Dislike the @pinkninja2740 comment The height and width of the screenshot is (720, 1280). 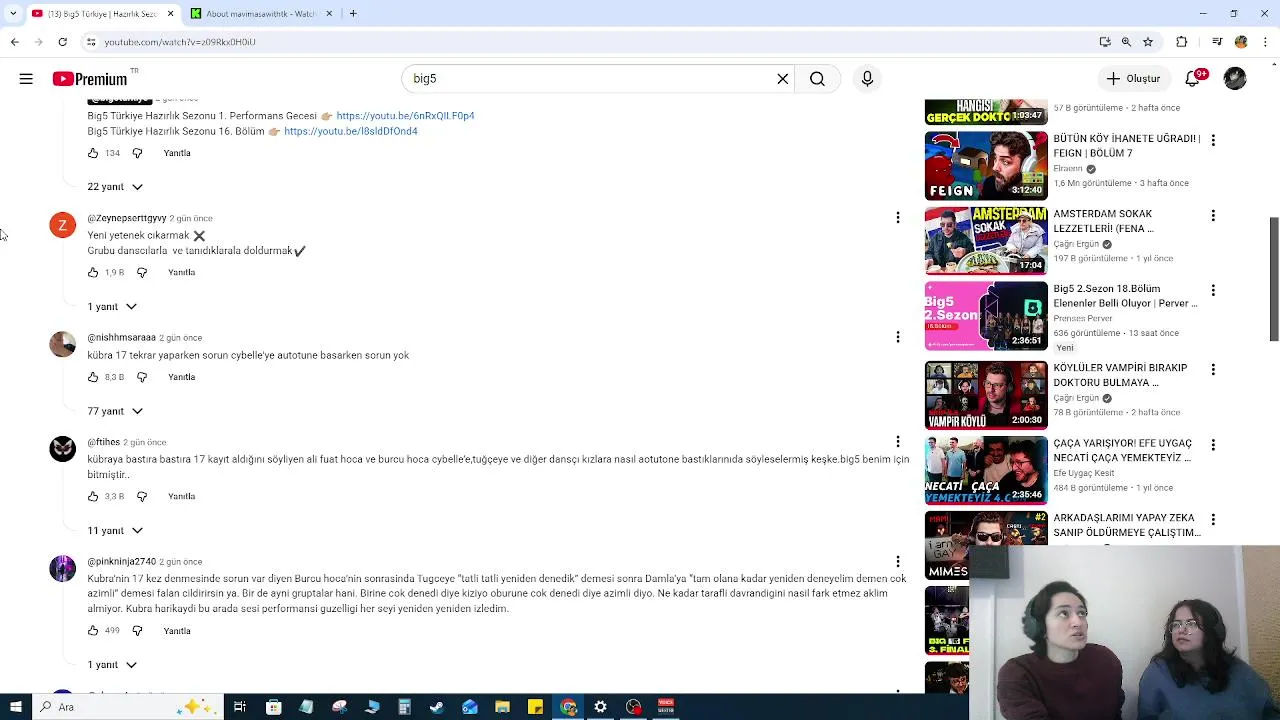point(137,631)
